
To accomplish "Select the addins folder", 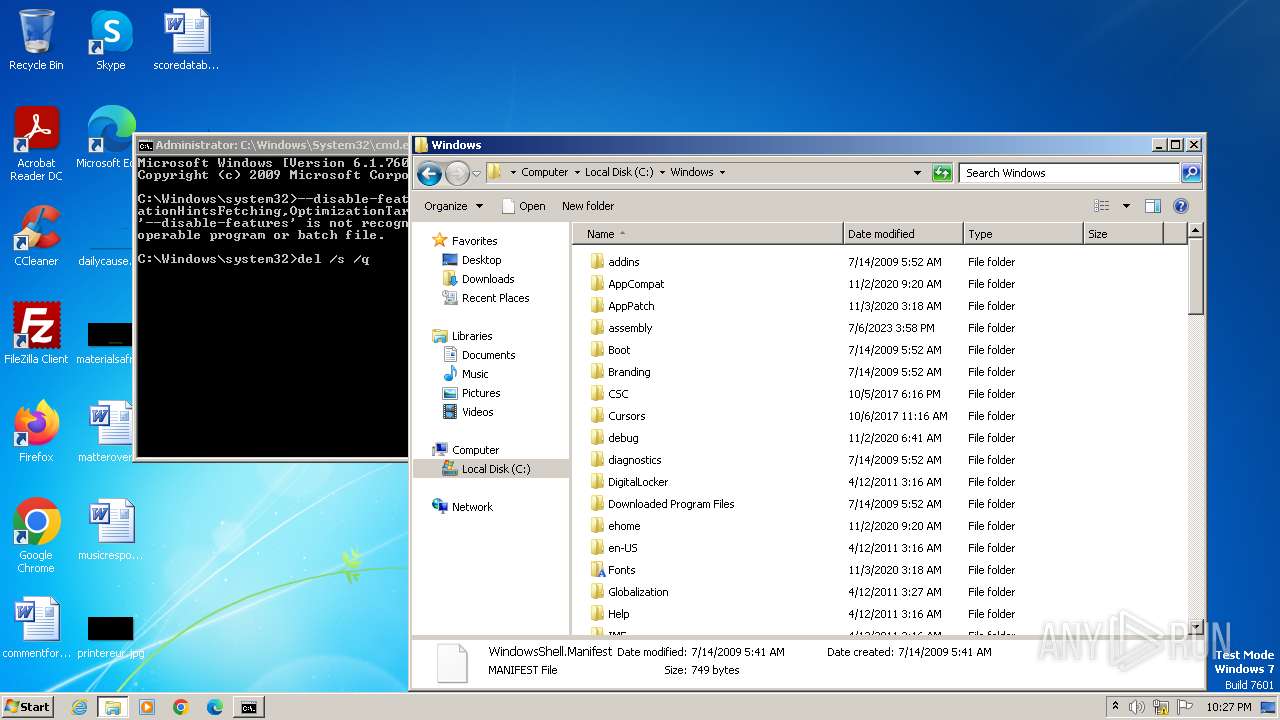I will click(x=623, y=262).
